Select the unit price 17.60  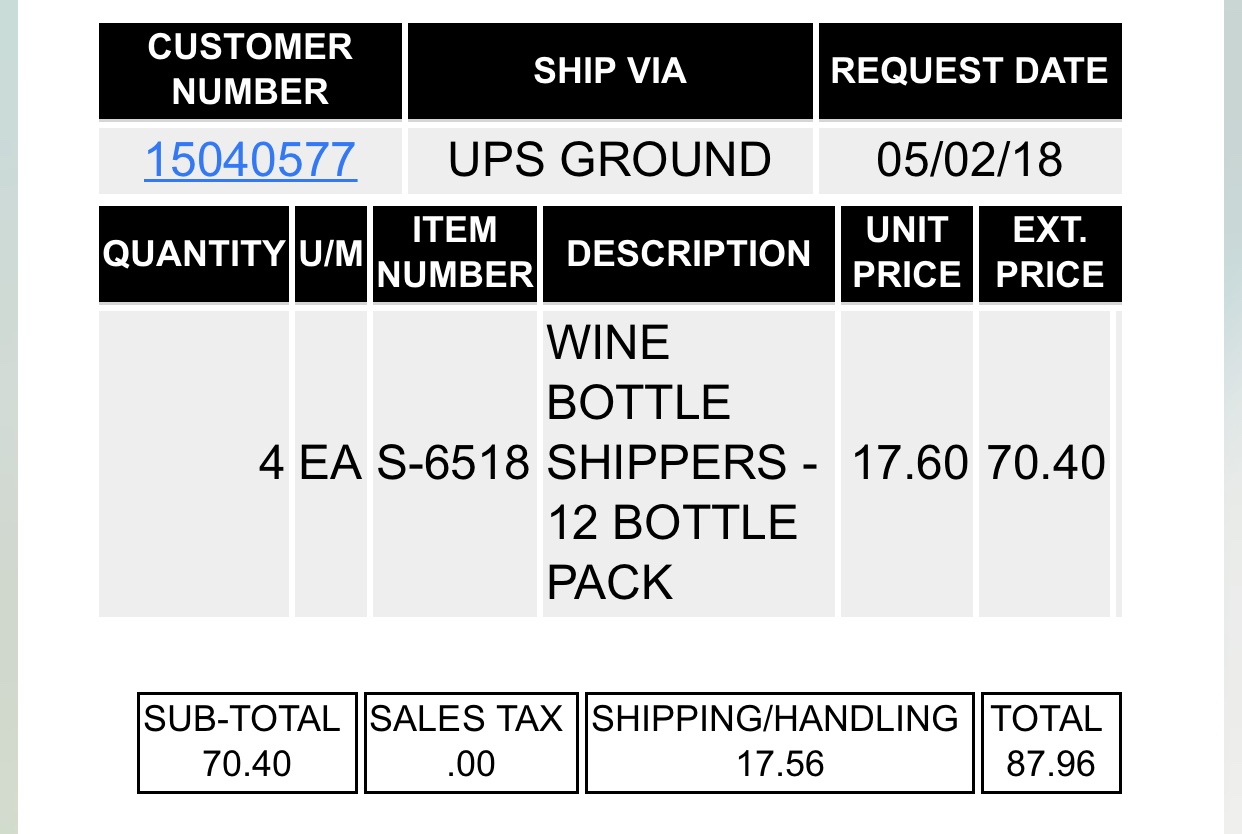pyautogui.click(x=907, y=463)
